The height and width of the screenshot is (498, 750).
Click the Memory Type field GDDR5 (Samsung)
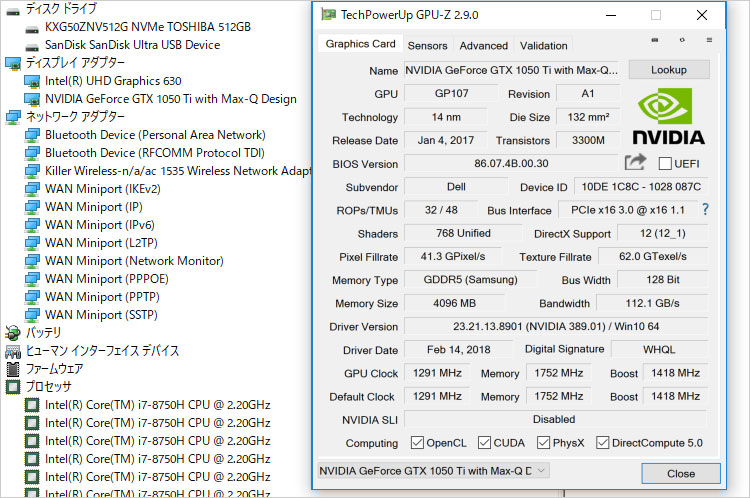(470, 279)
